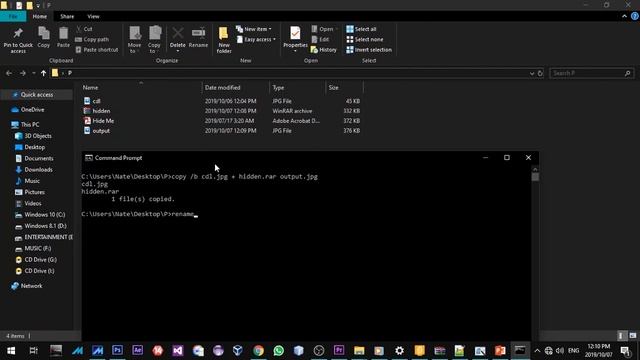
Task: Open Windows 8.1 (D:) drive
Action: pos(45,226)
